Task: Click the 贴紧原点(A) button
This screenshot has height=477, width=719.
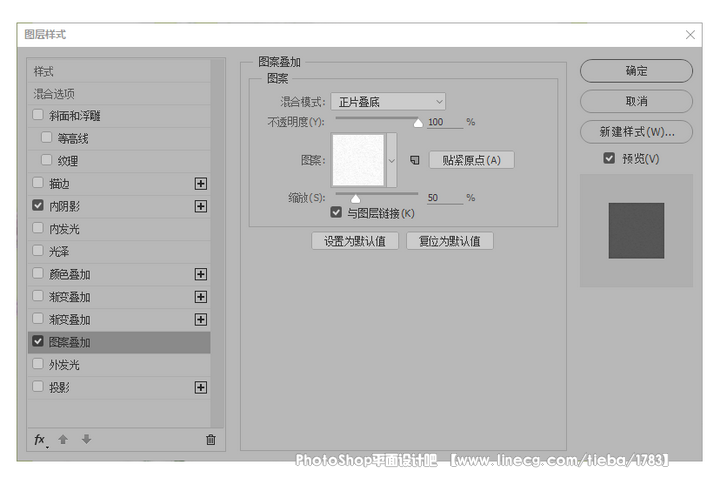Action: coord(471,160)
